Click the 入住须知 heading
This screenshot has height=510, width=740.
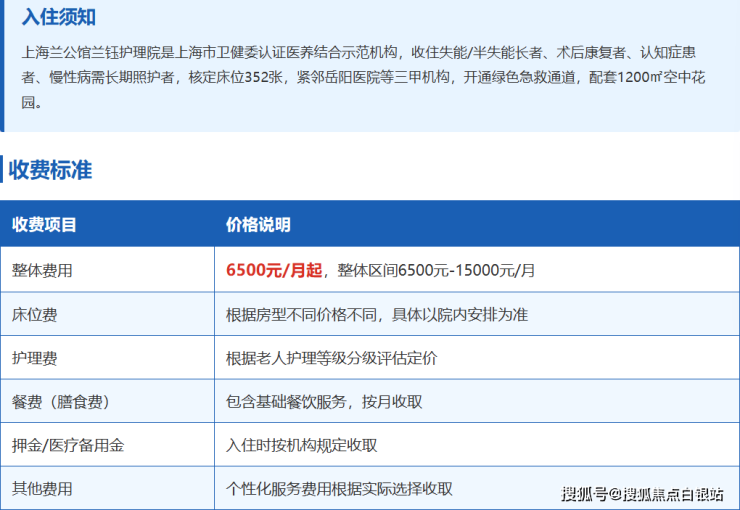pyautogui.click(x=59, y=17)
